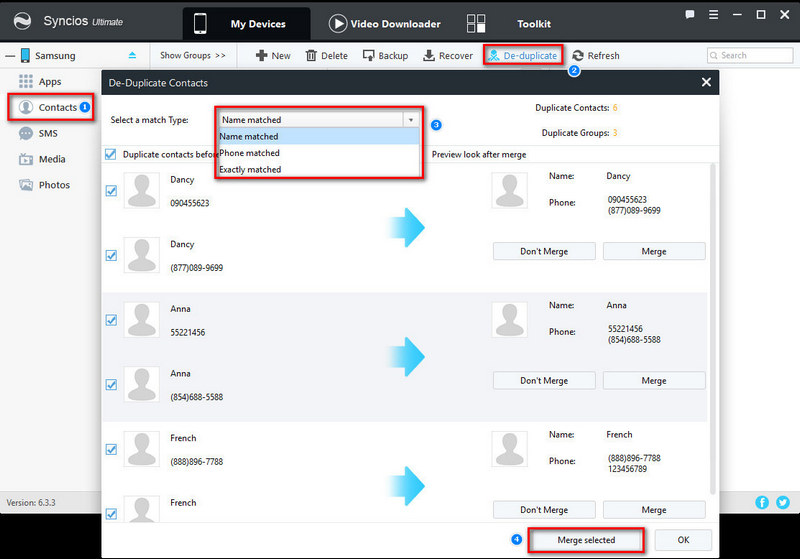Click the Samsung device phone icon
Screen dimensions: 800x559
click(x=25, y=55)
